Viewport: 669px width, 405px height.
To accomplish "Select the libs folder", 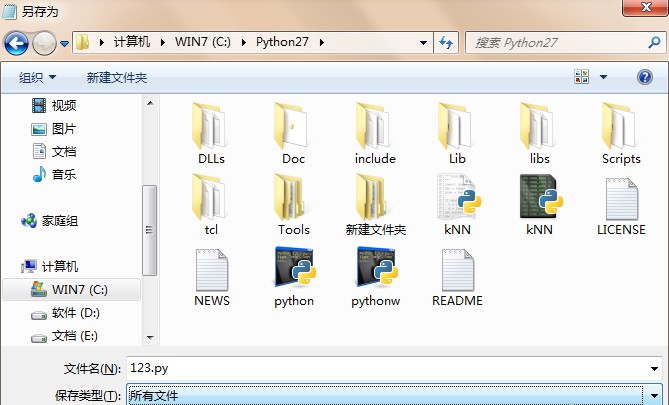I will tap(539, 134).
